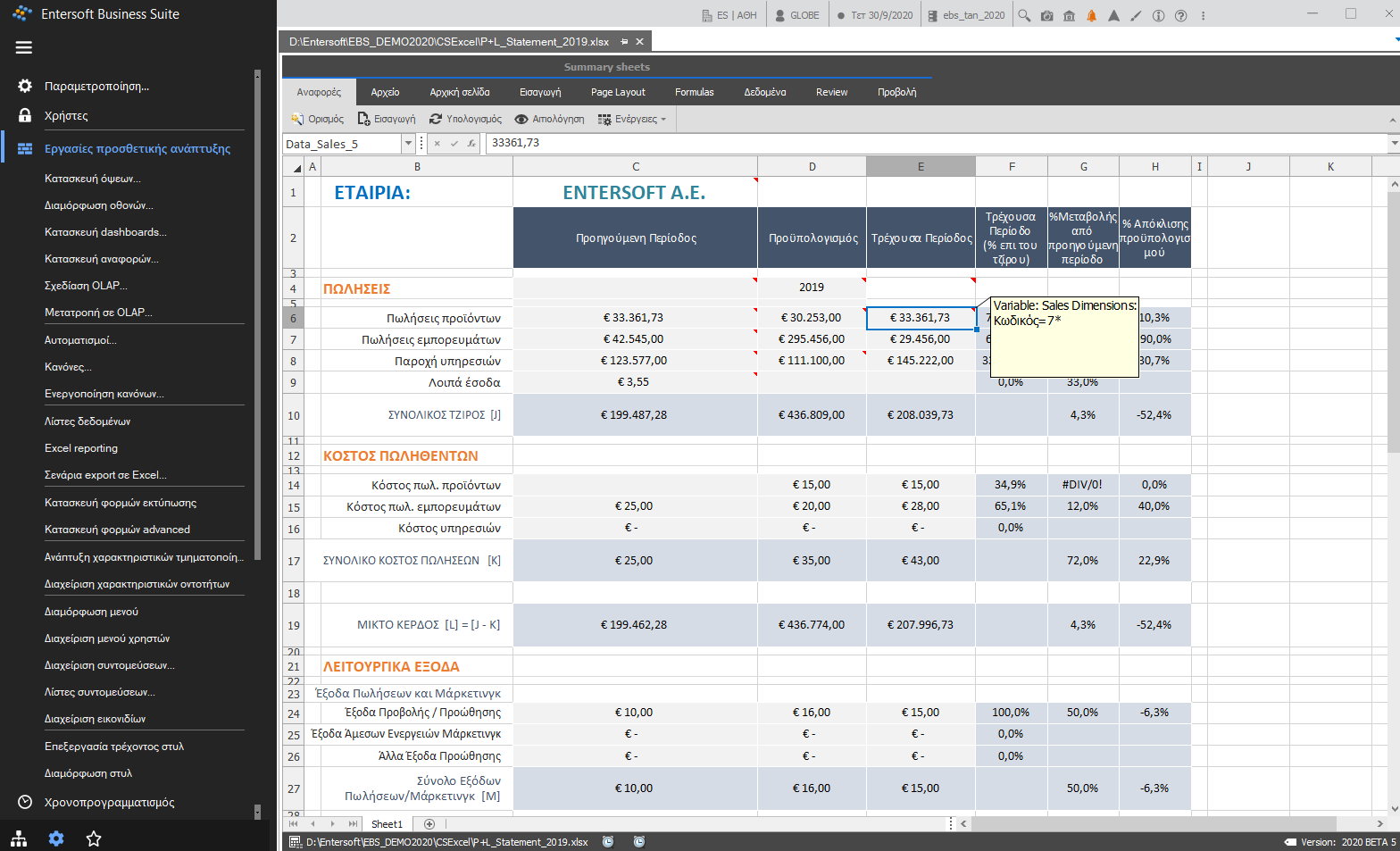Expand the Ενέργειες actions dropdown
The image size is (1400, 851).
point(632,119)
